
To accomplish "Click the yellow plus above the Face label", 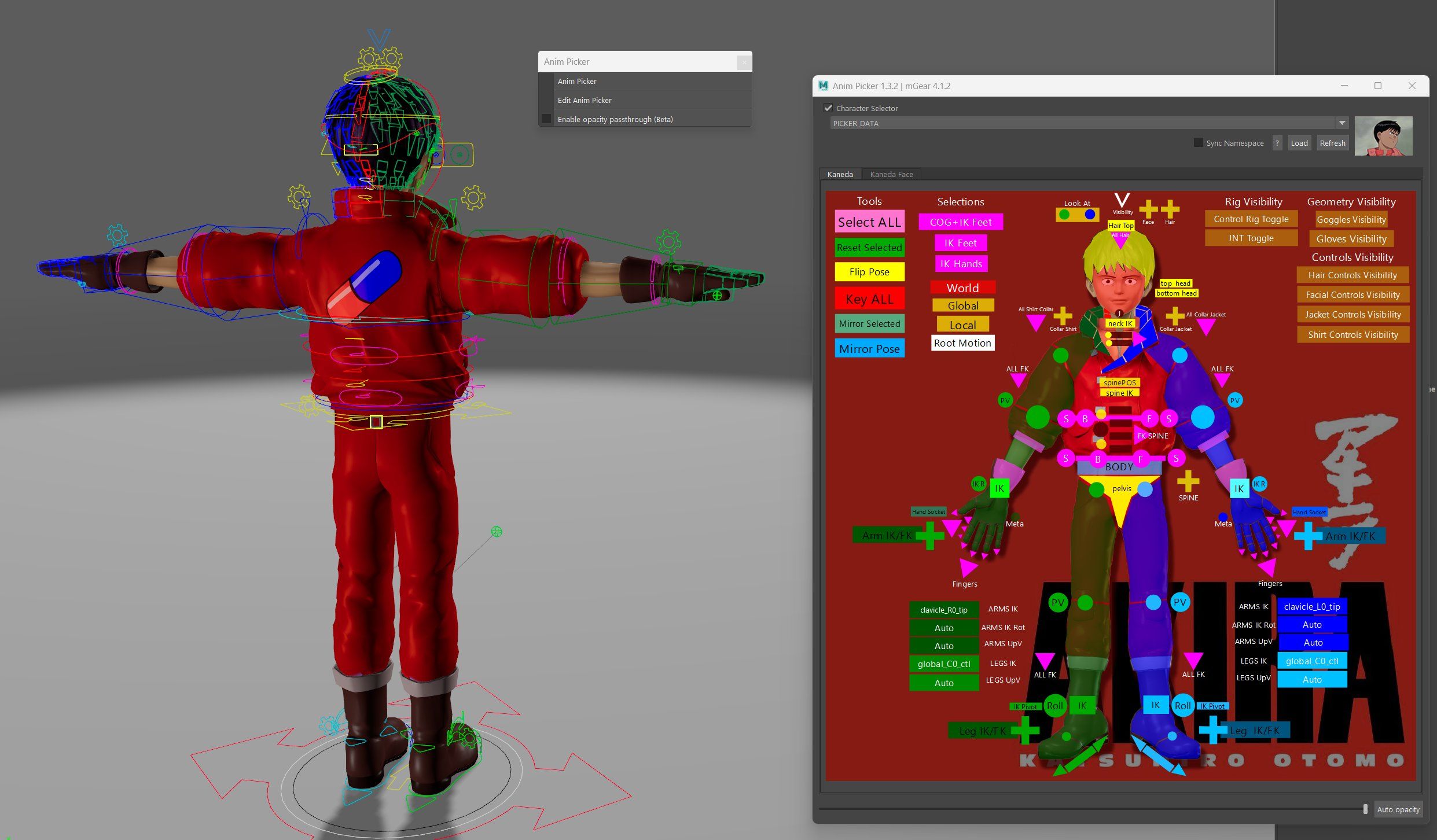I will (1148, 209).
